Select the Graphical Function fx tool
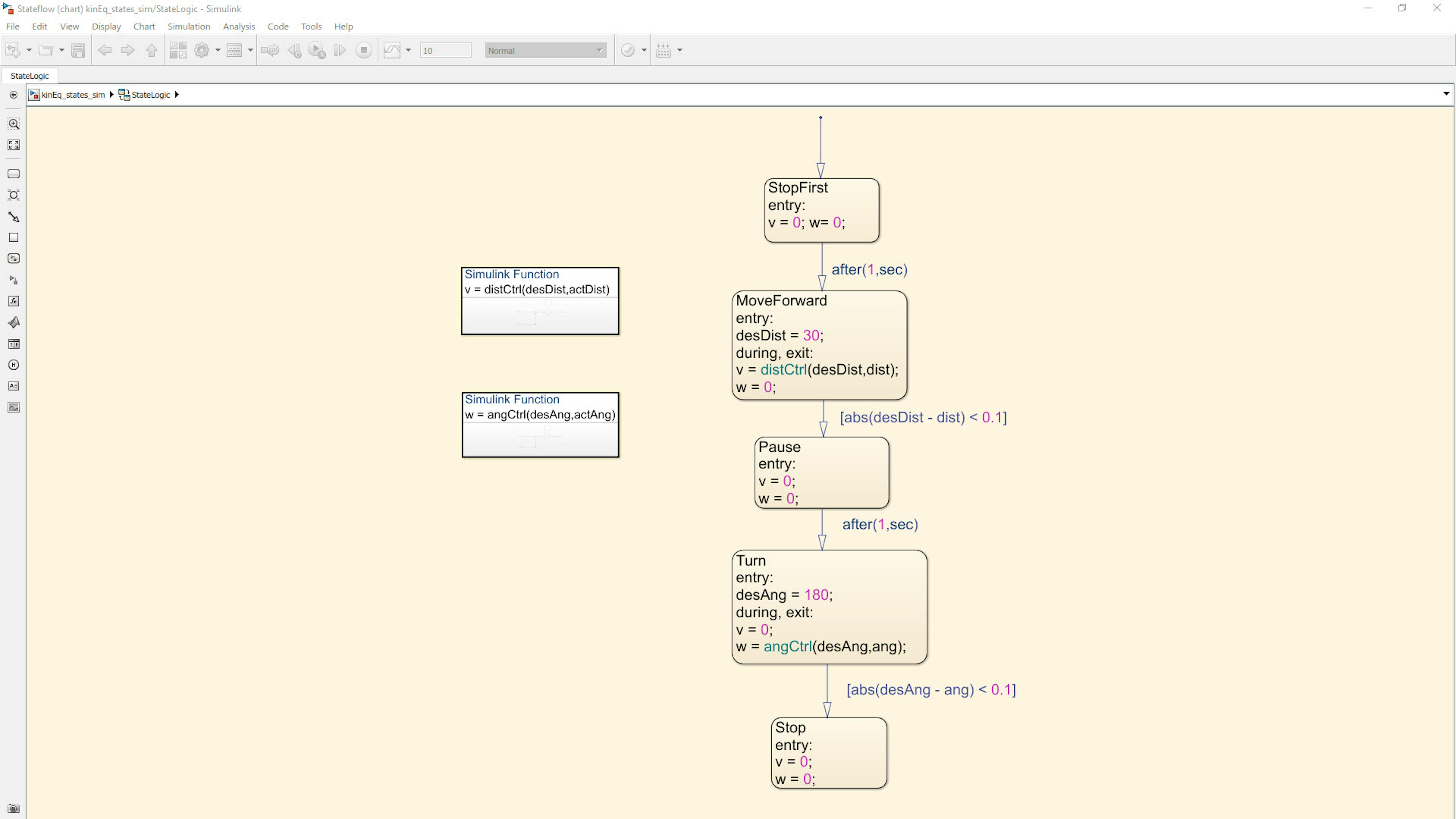Viewport: 1456px width, 819px height. pyautogui.click(x=14, y=301)
